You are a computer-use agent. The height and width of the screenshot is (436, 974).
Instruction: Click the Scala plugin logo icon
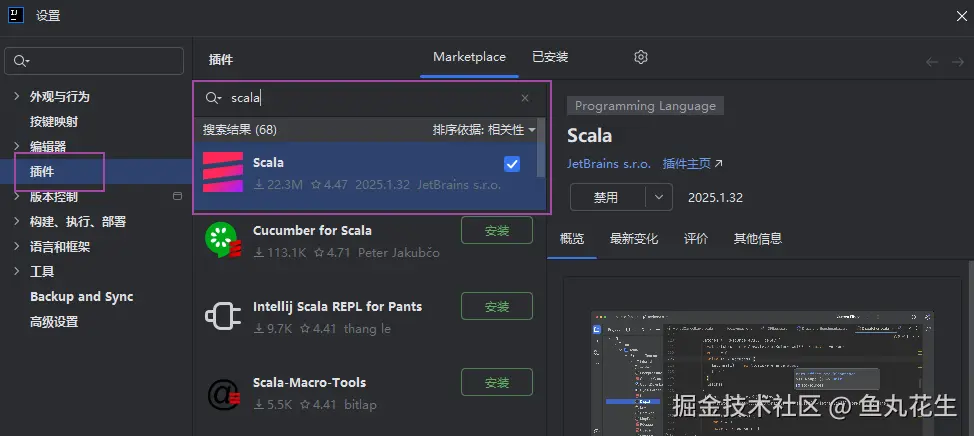[x=222, y=172]
